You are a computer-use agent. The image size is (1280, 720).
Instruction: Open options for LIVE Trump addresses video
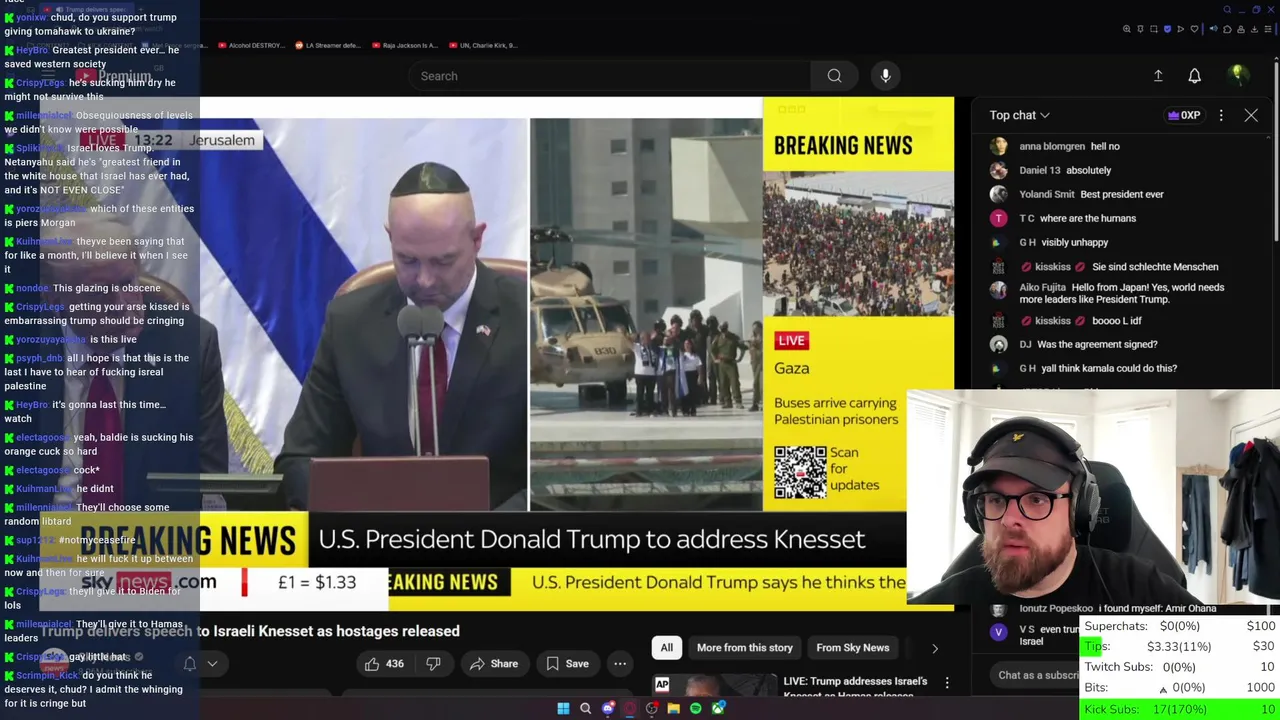coord(947,683)
